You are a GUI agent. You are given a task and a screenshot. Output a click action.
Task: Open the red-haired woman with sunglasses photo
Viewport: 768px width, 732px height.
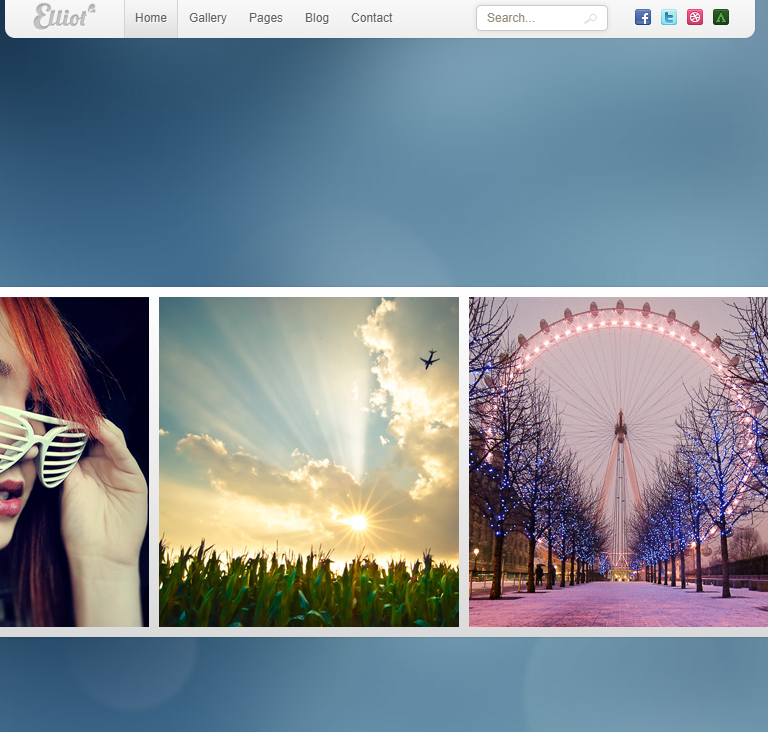click(x=74, y=462)
